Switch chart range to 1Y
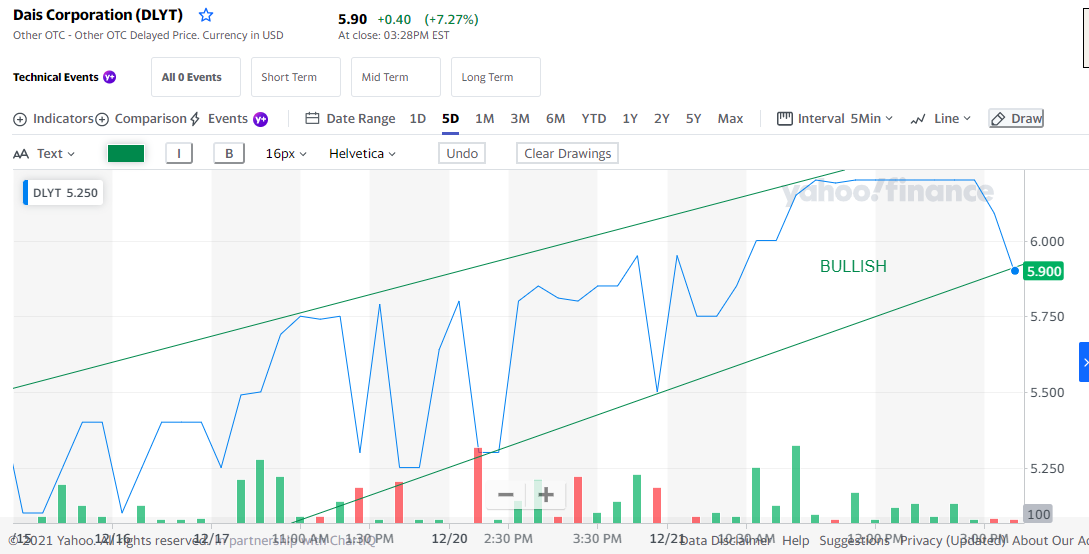 630,119
